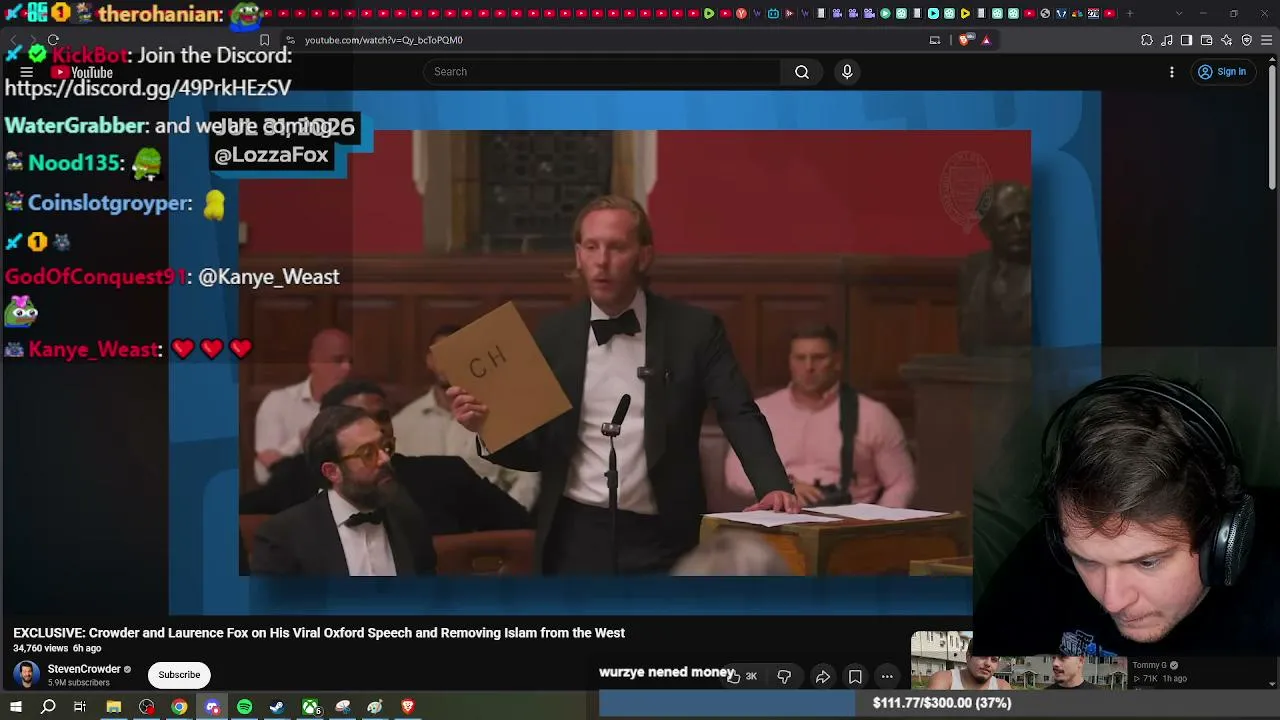Share the video using the arrow icon

822,677
